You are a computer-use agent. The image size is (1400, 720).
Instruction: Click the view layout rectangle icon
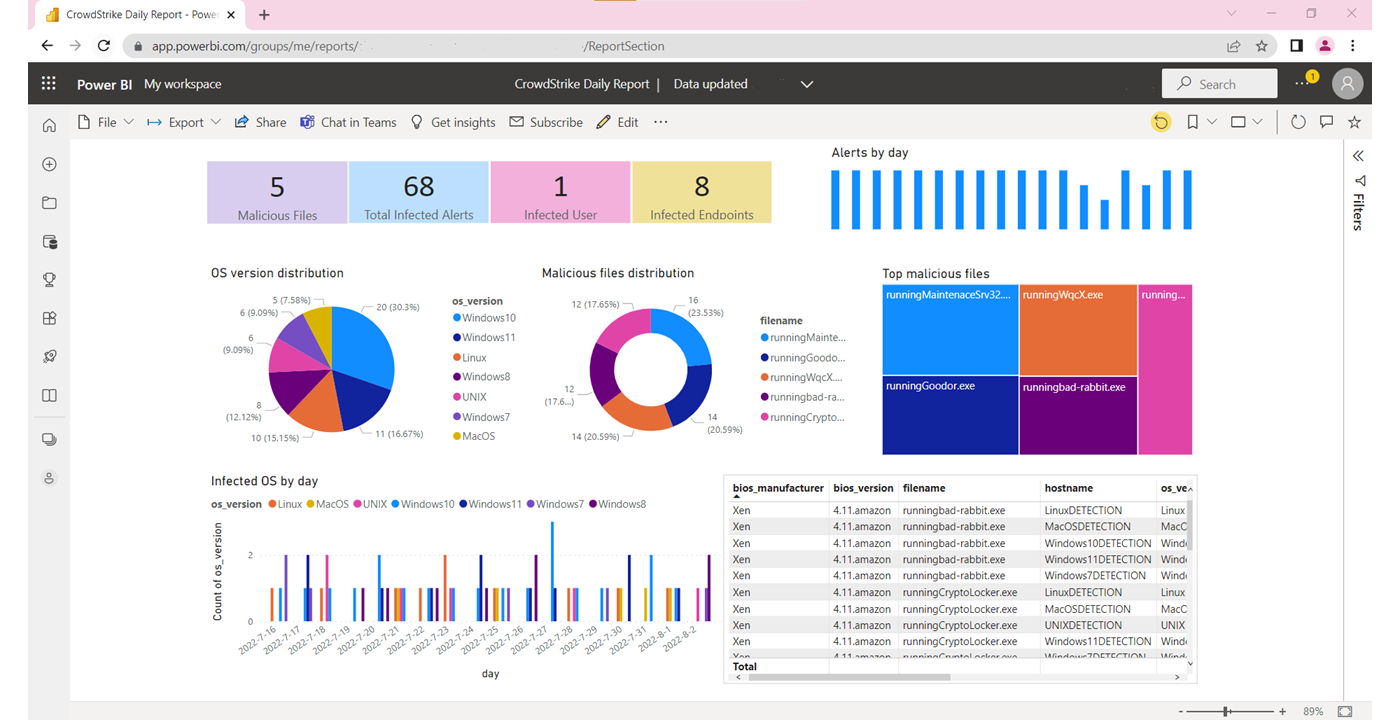pyautogui.click(x=1238, y=122)
